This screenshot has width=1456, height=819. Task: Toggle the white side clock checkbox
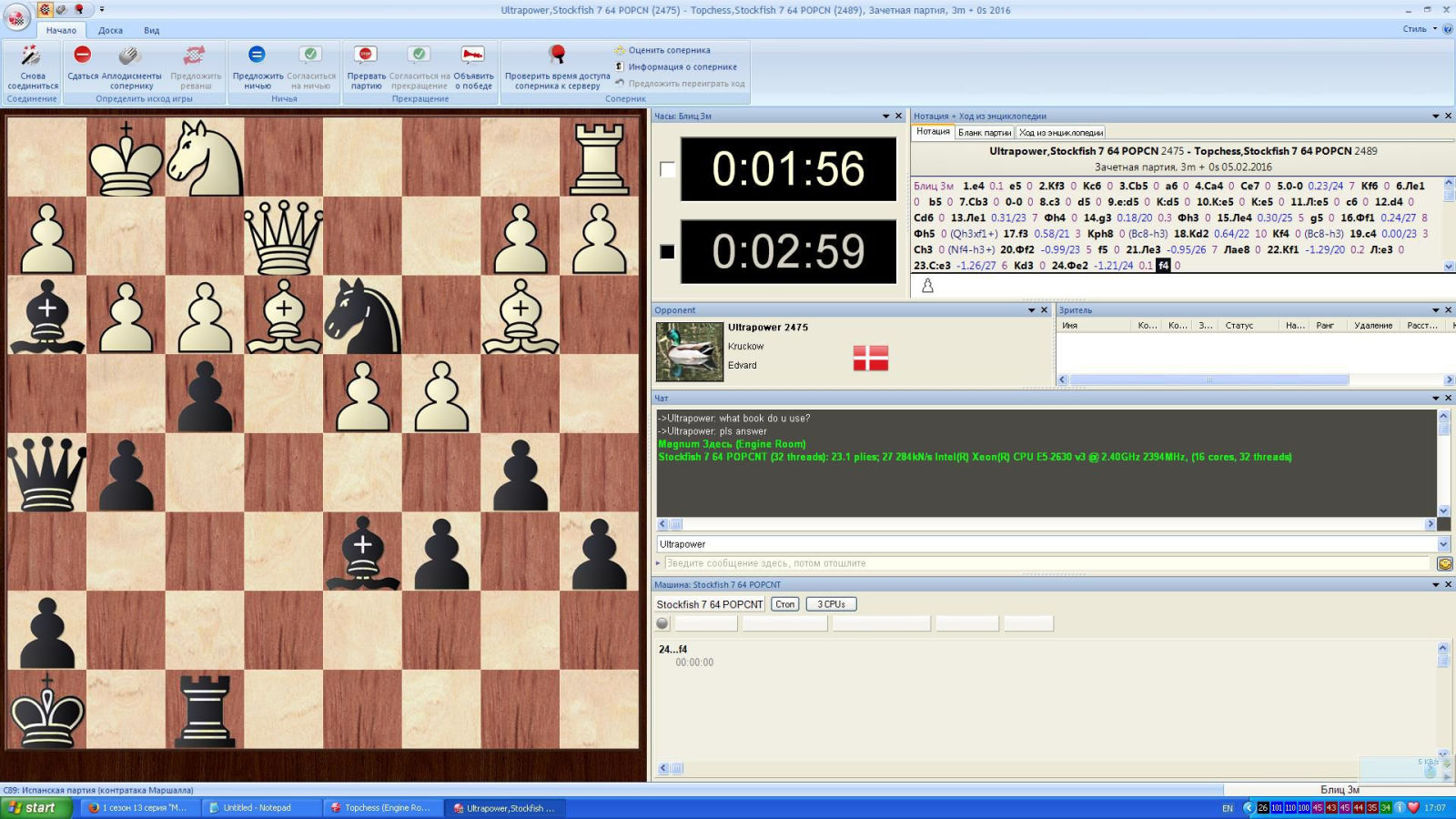[x=667, y=169]
